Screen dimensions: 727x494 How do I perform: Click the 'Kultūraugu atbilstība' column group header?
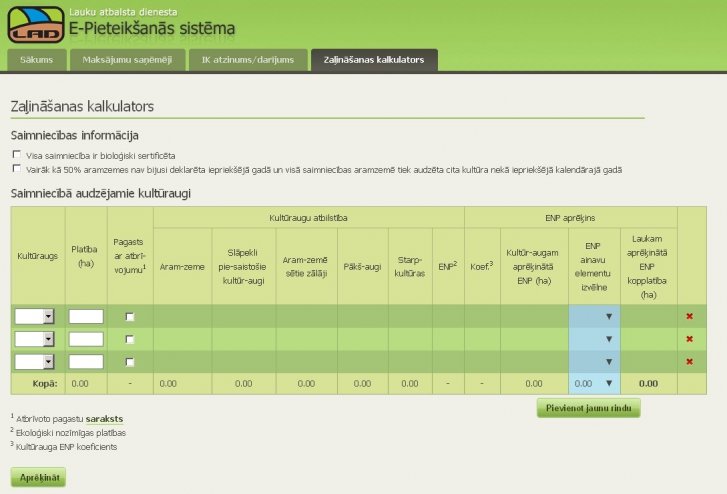(x=308, y=218)
